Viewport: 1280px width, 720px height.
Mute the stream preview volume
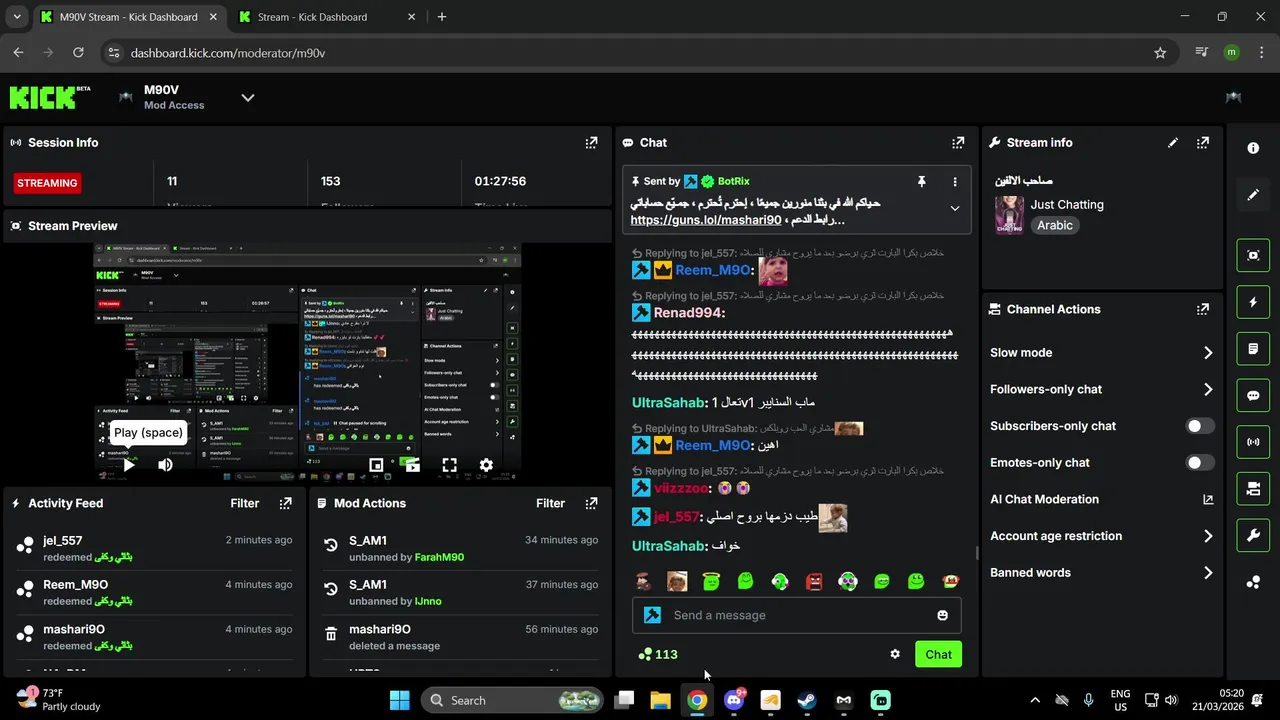(165, 465)
